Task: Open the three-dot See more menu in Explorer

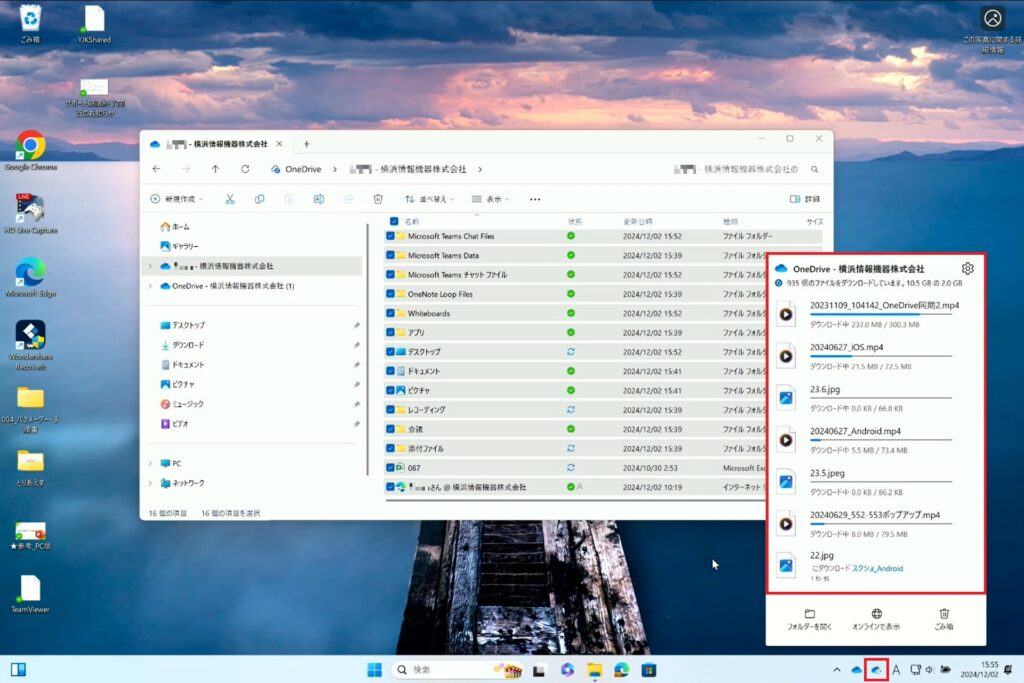Action: point(535,199)
